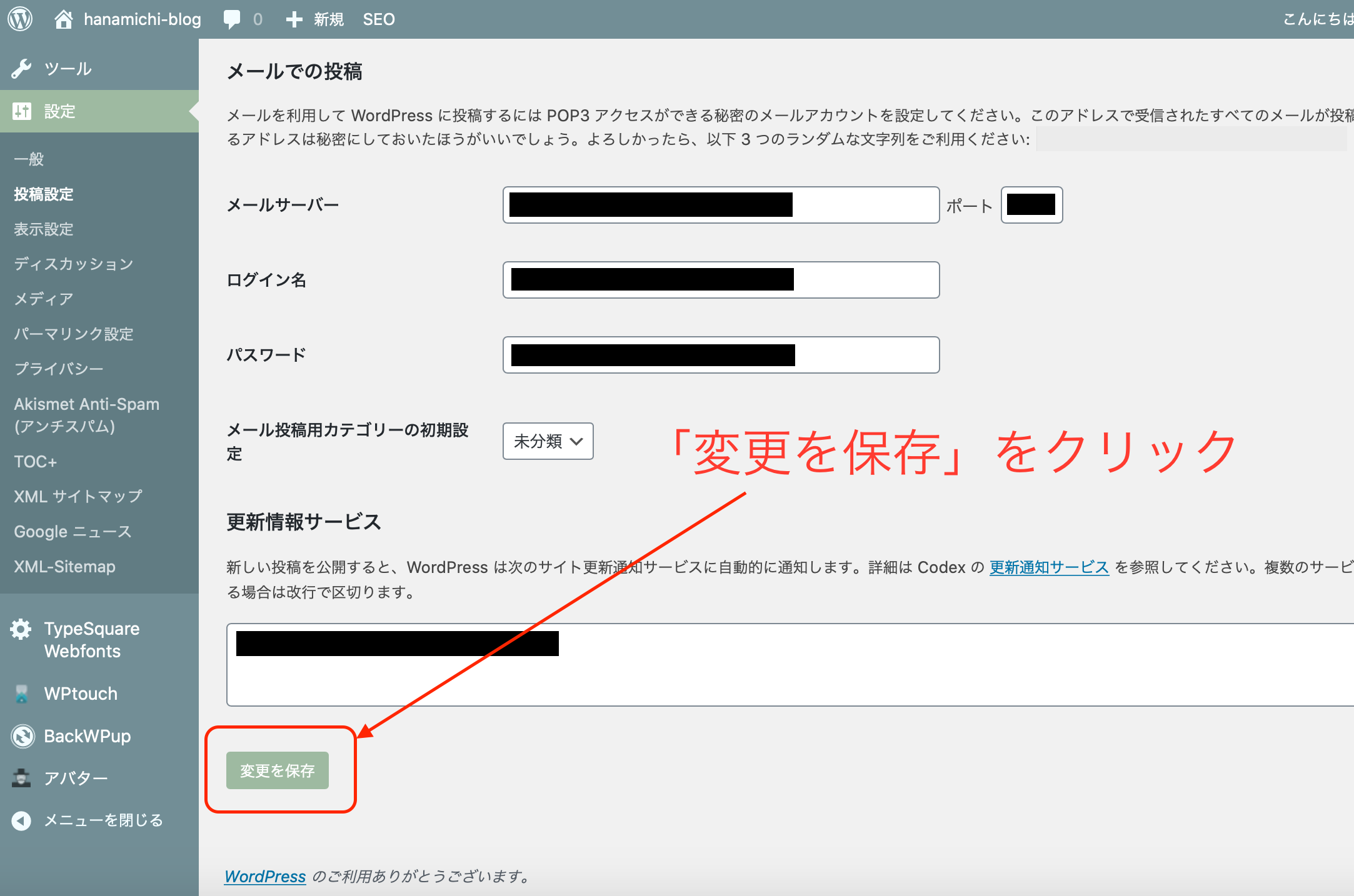Viewport: 1354px width, 896px height.
Task: Go to 表示設定 submenu
Action: (x=44, y=229)
